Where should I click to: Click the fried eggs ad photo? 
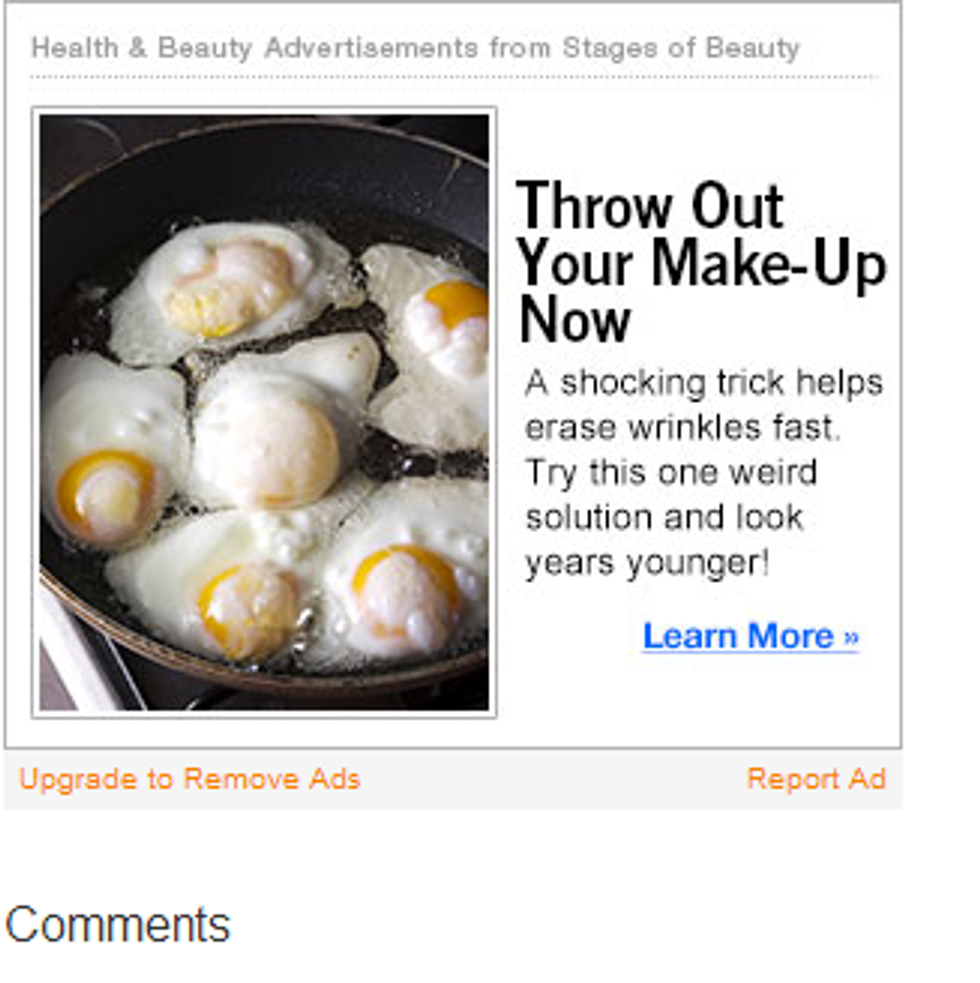(x=264, y=412)
